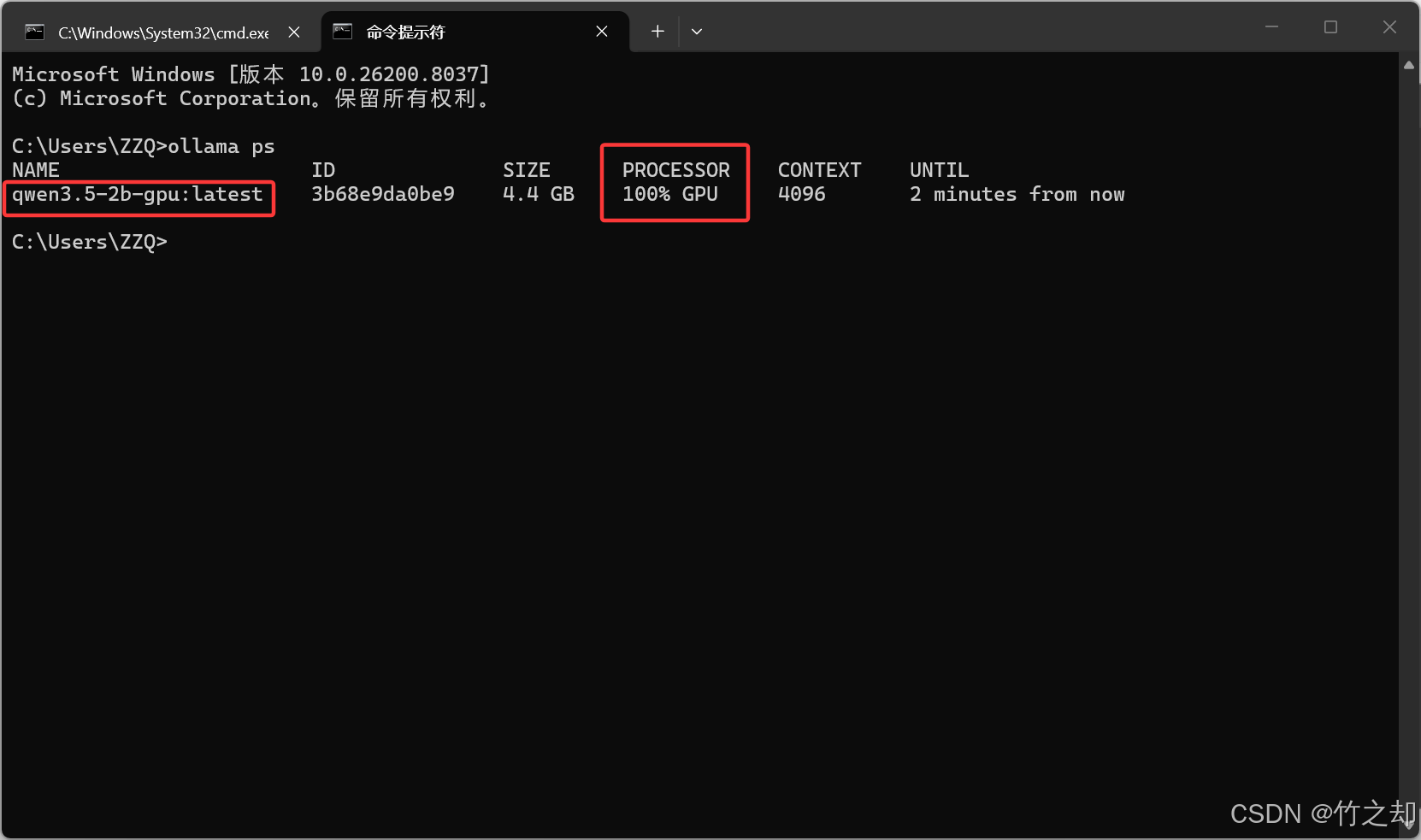Close the terminal window

(1389, 27)
